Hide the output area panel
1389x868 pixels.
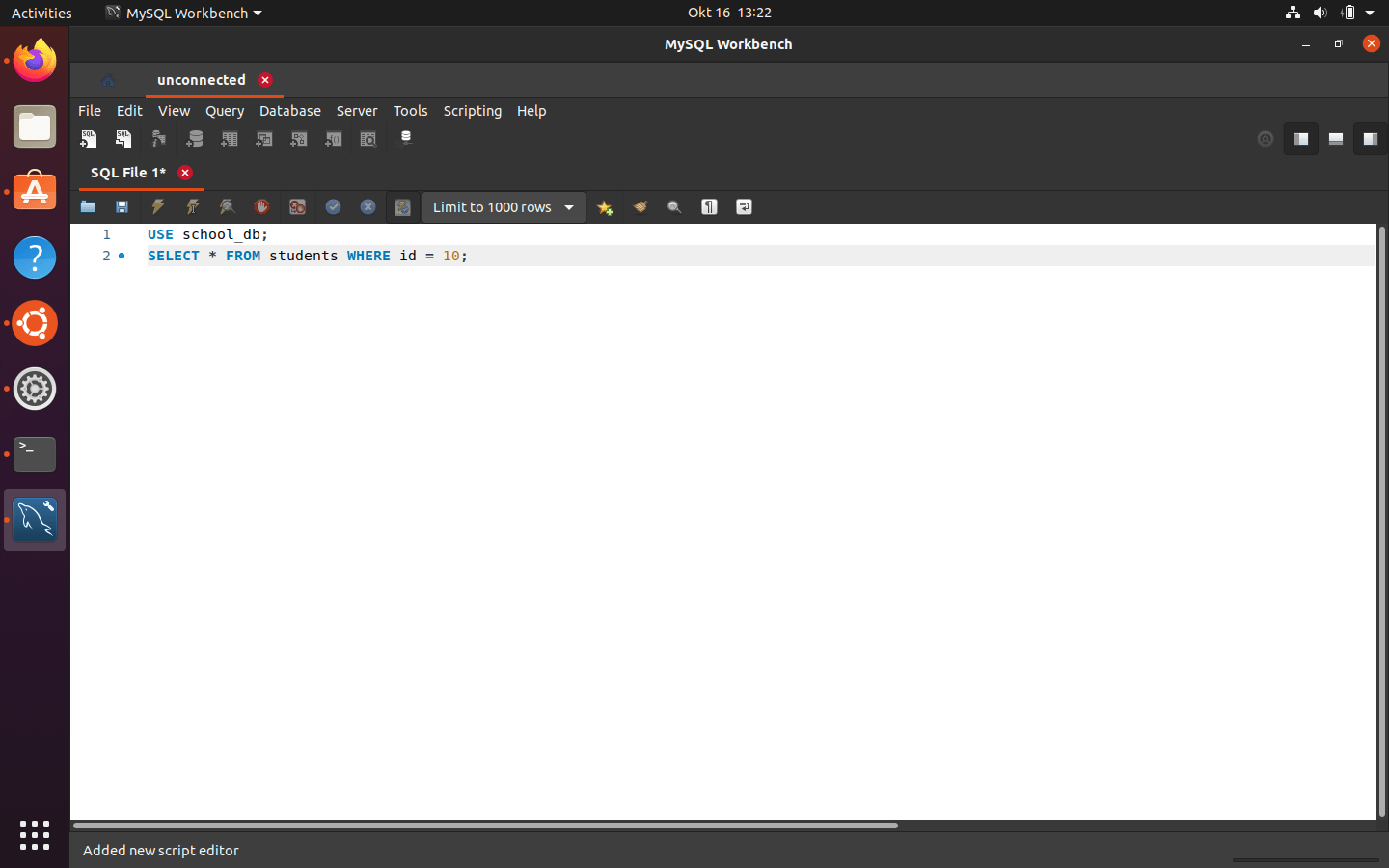pos(1335,139)
